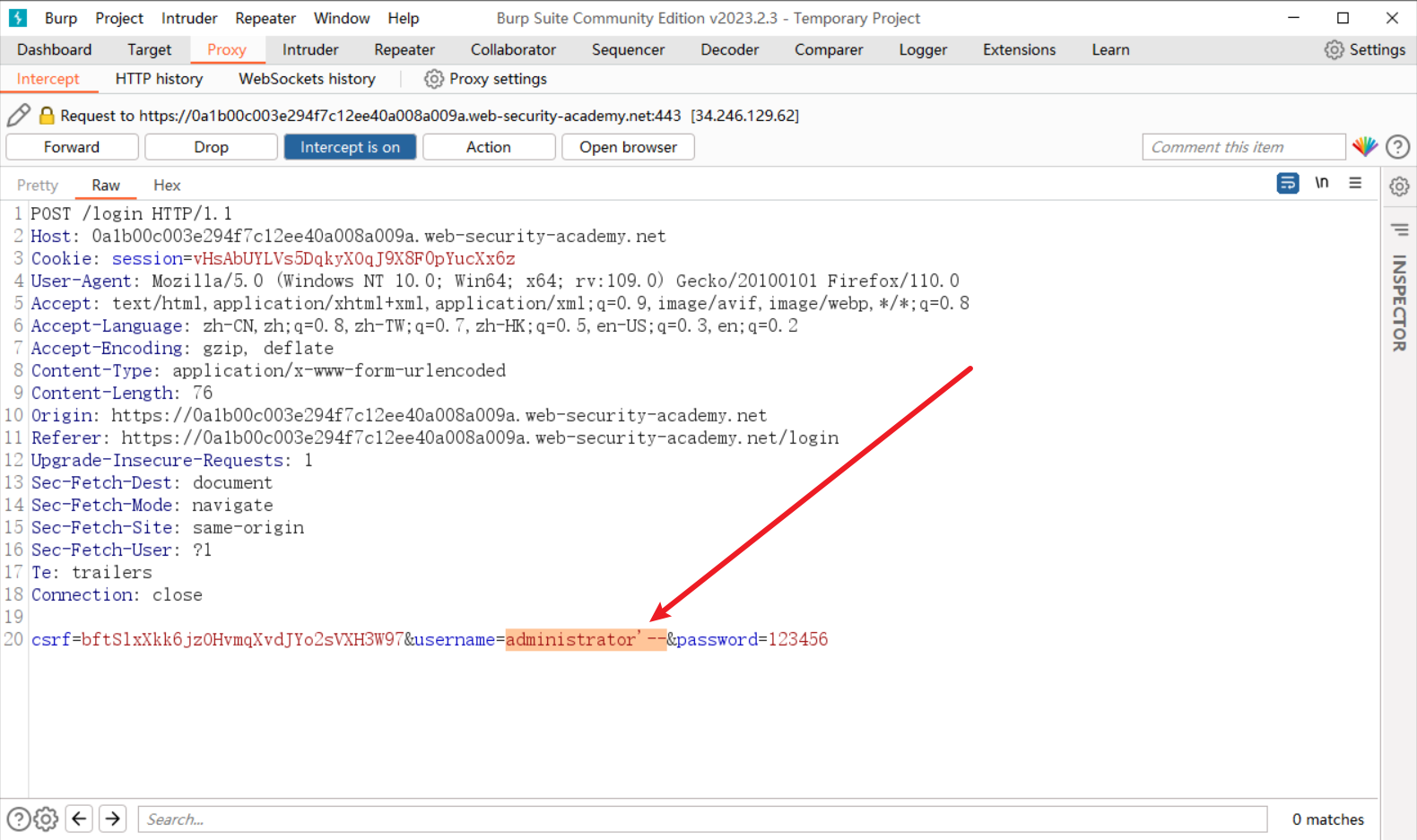Open the editor hamburger options menu

point(1354,183)
